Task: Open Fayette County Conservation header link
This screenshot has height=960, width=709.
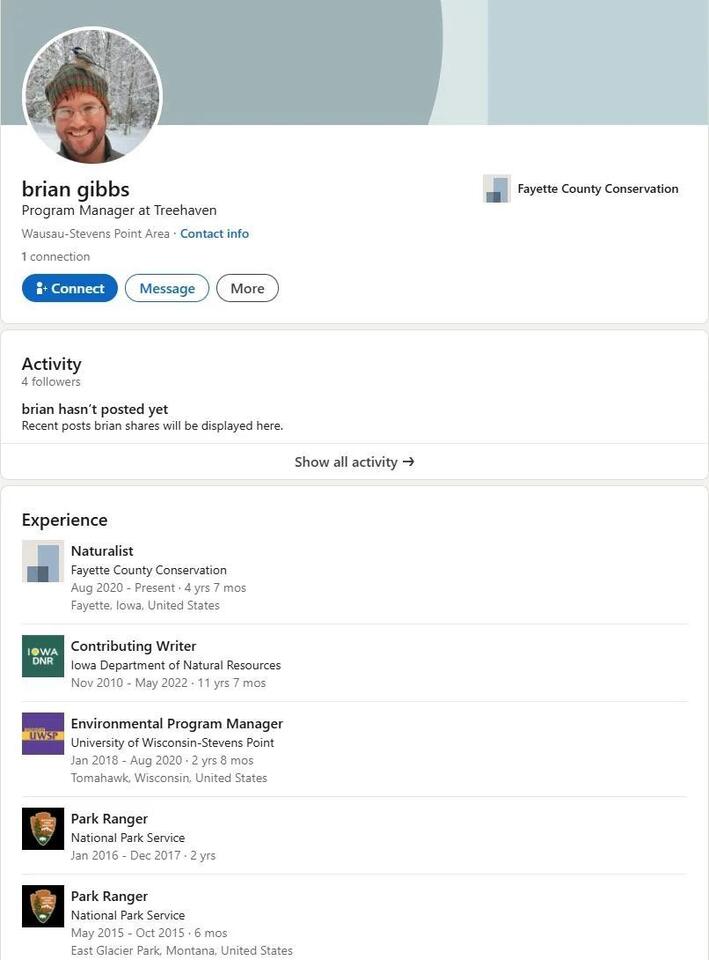Action: 598,189
